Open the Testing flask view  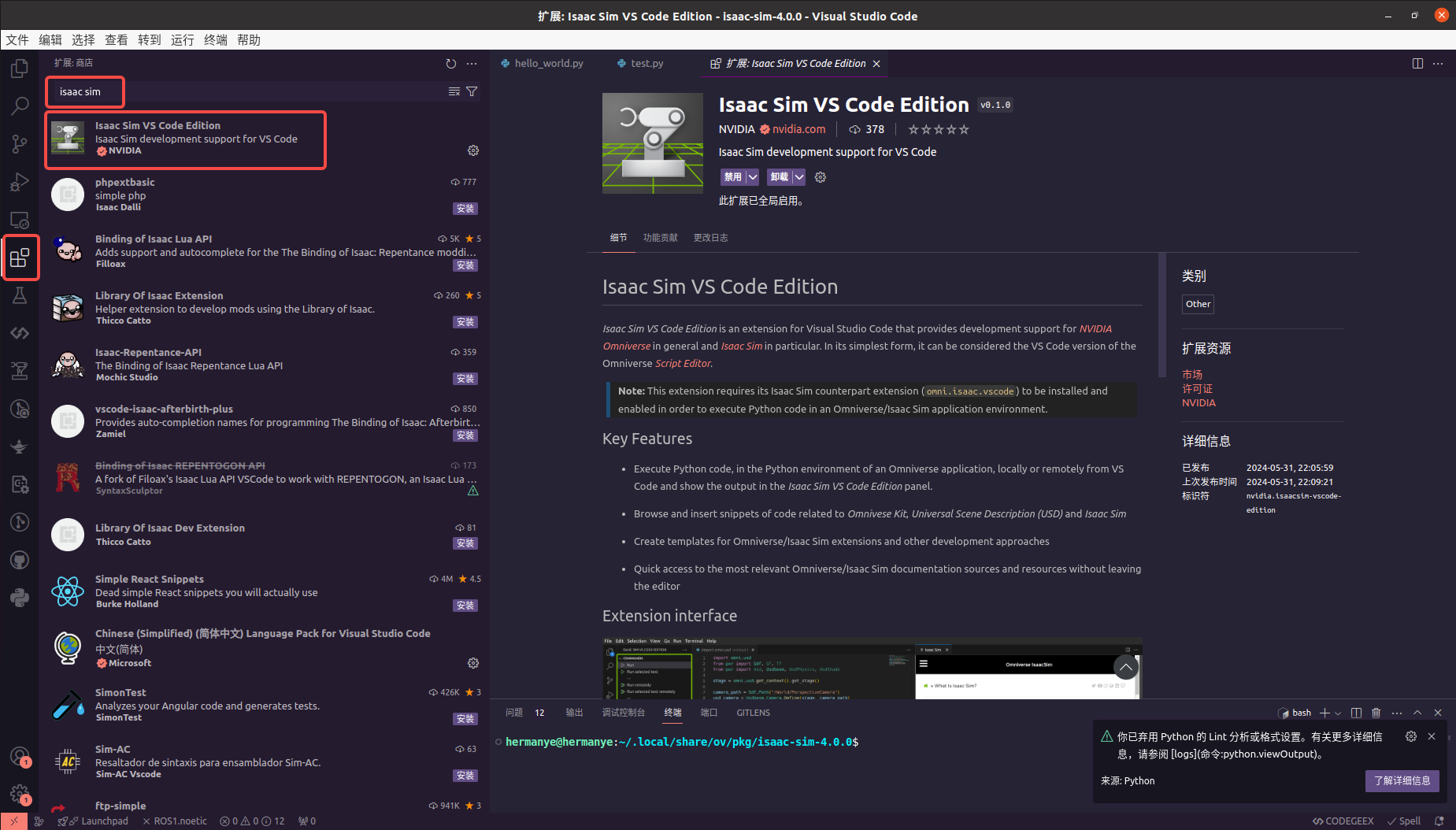(20, 295)
